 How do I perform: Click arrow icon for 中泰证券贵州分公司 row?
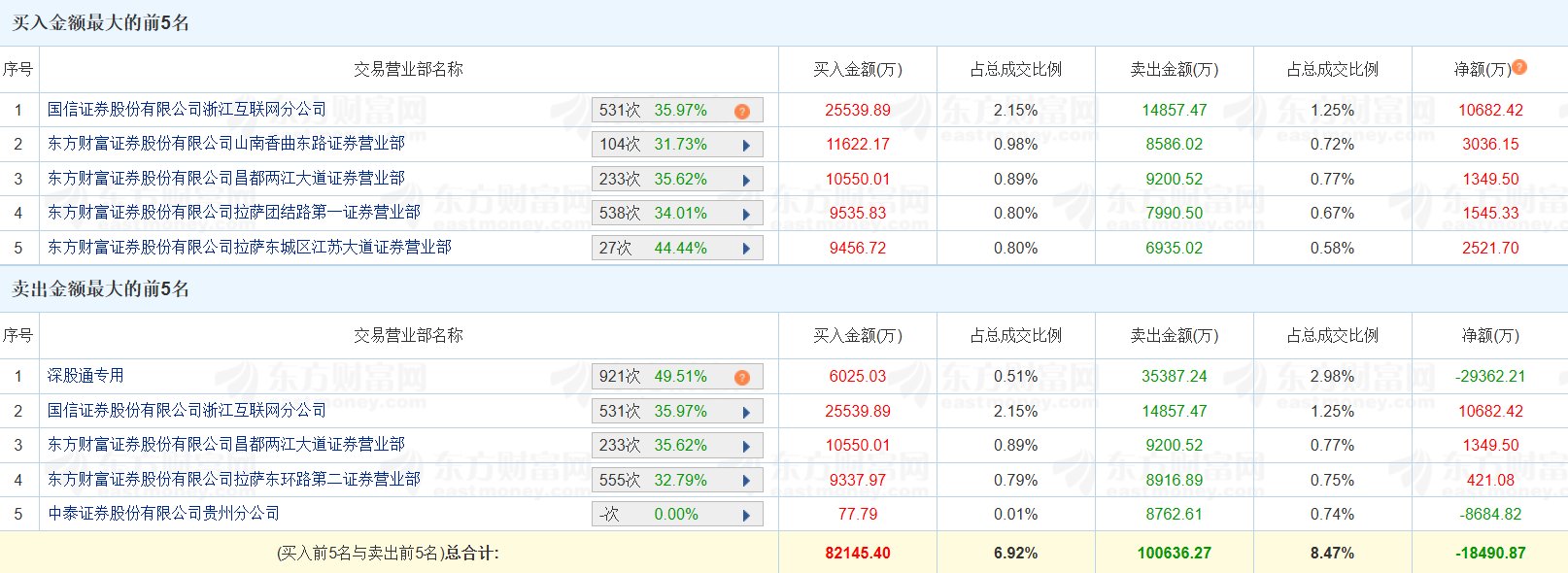coord(746,516)
